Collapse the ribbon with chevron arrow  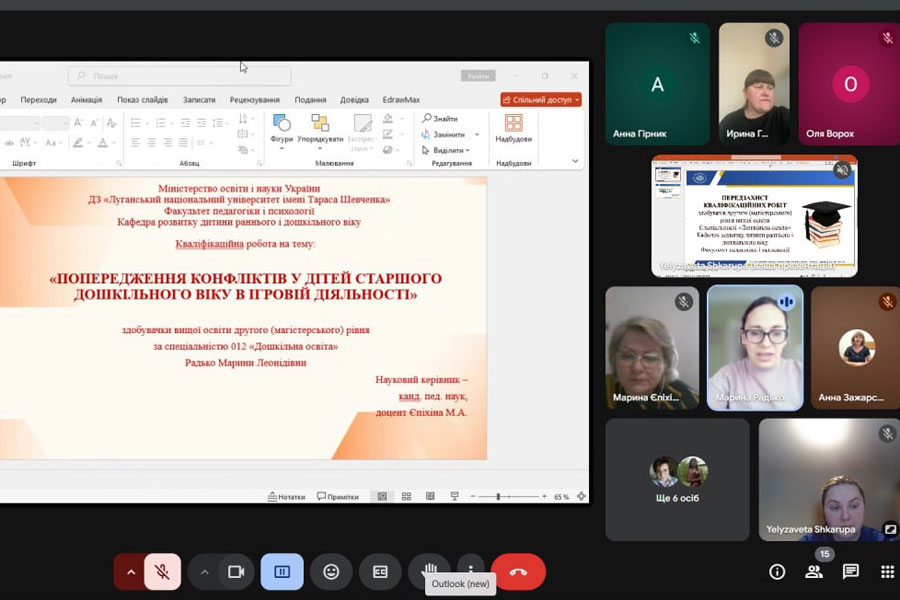(x=575, y=161)
